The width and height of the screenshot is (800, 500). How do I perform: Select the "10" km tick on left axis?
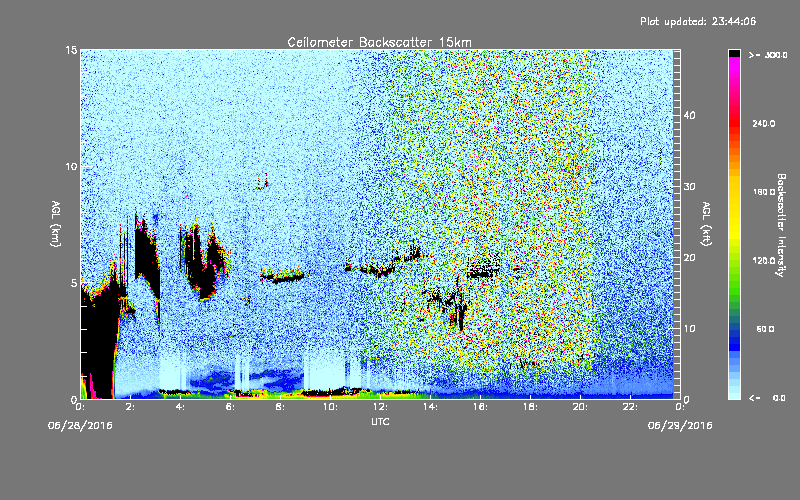click(x=71, y=166)
